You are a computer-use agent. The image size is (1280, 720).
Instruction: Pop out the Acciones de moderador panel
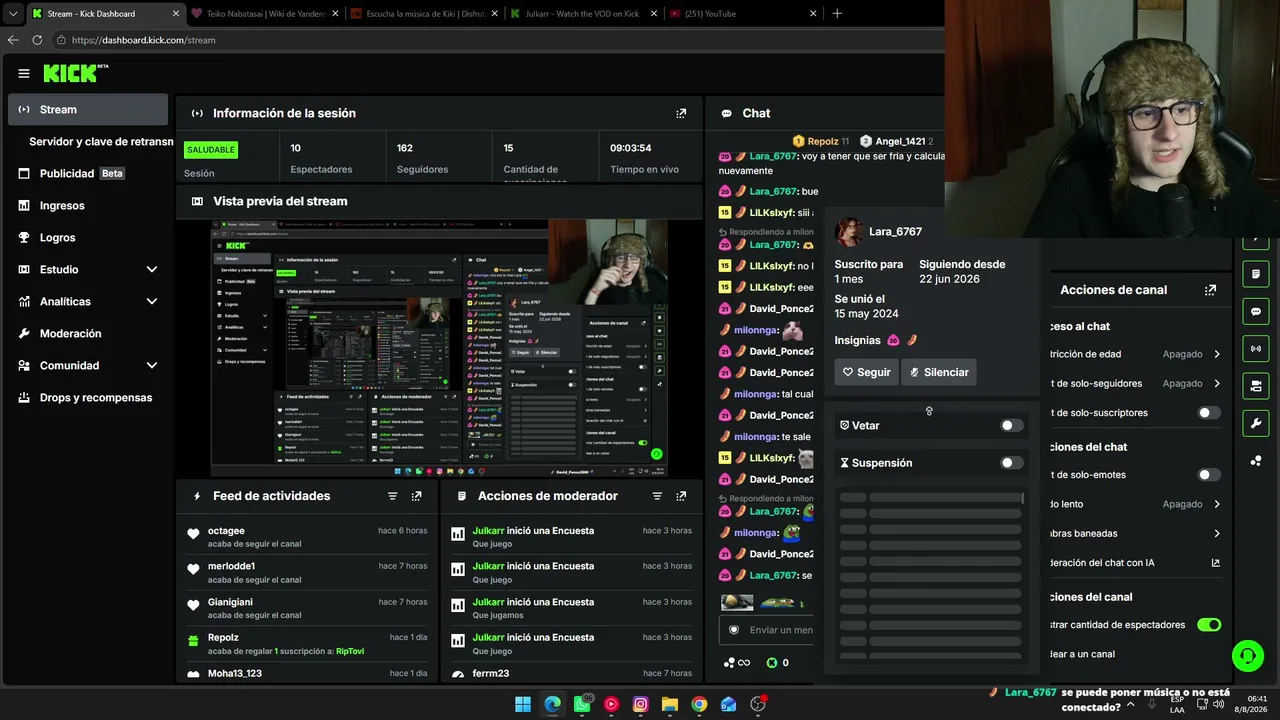pos(681,496)
